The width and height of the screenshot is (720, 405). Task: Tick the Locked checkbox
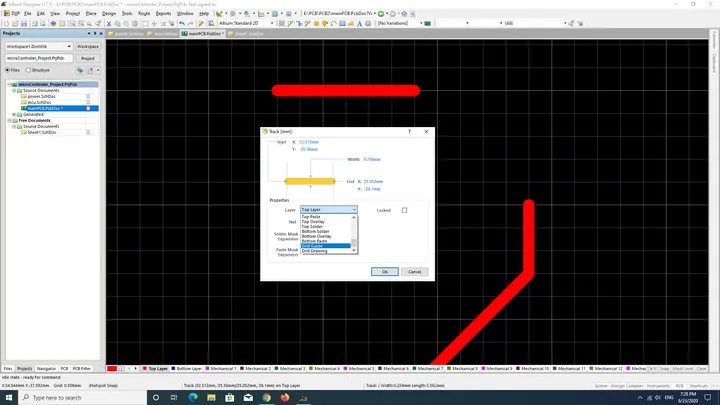(x=404, y=210)
